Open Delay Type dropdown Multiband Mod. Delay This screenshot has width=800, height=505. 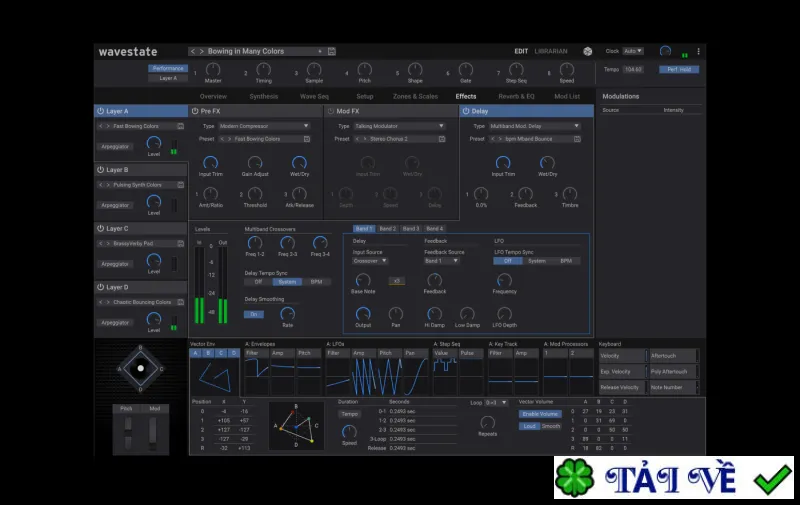tap(535, 126)
